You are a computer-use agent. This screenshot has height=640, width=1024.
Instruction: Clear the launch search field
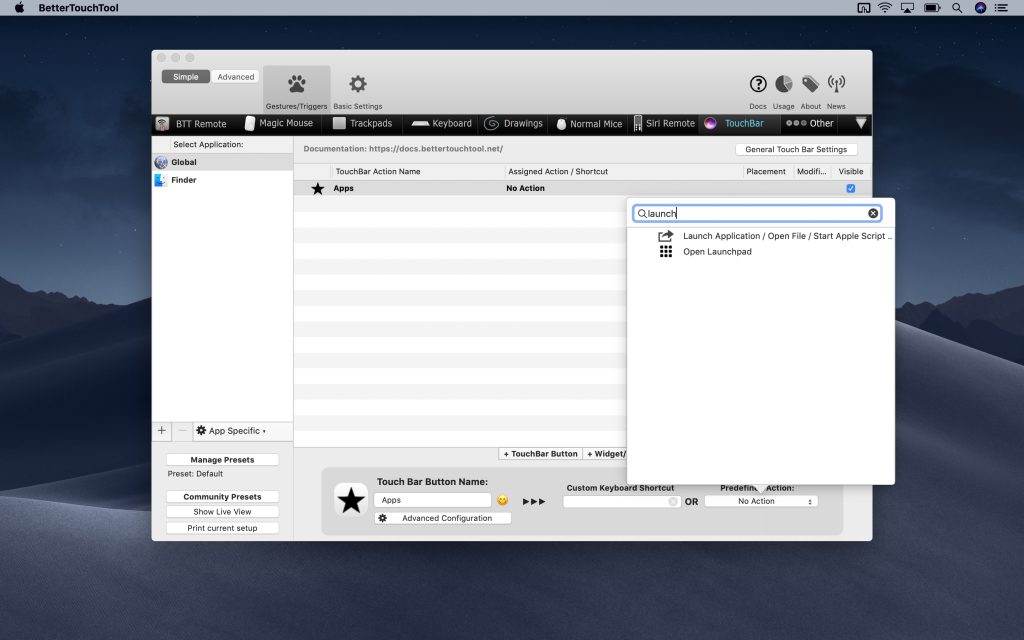pos(873,214)
